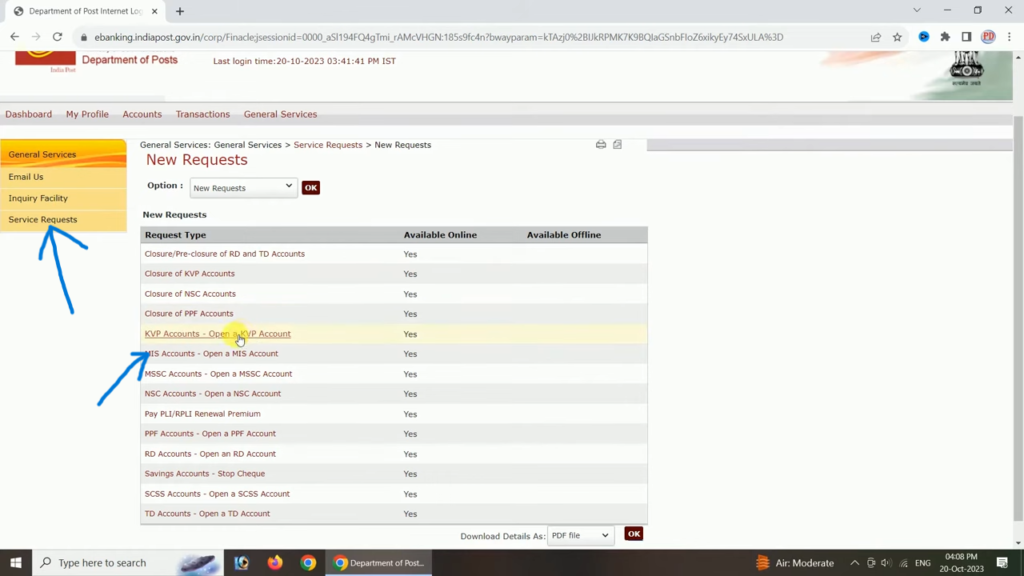1024x576 pixels.
Task: Open the Download Details As format dropdown
Action: (x=580, y=535)
